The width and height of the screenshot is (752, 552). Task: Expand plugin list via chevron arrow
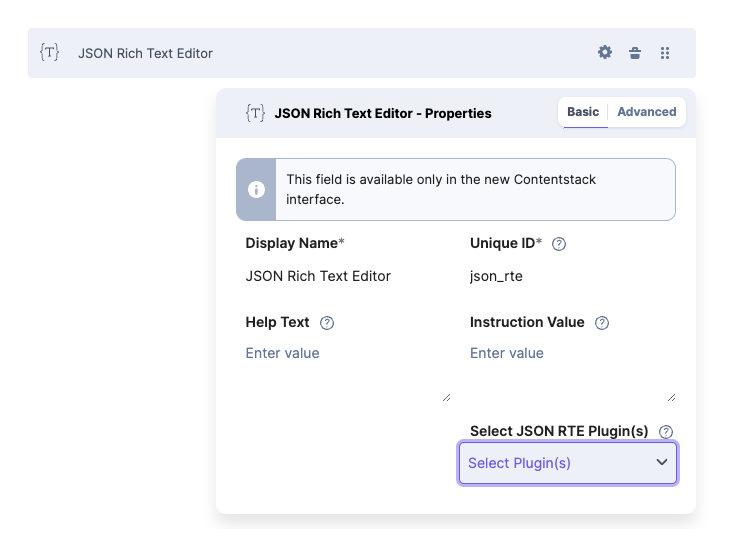point(662,462)
